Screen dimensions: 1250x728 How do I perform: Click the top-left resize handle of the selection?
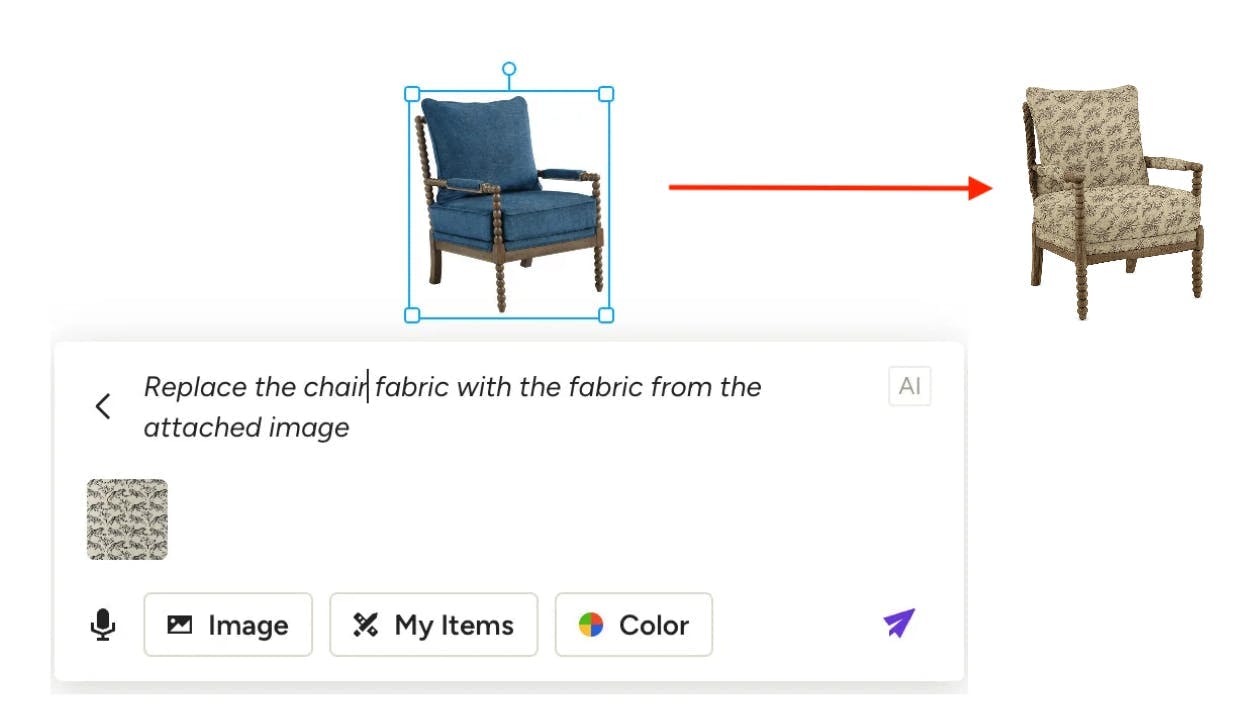(x=411, y=94)
